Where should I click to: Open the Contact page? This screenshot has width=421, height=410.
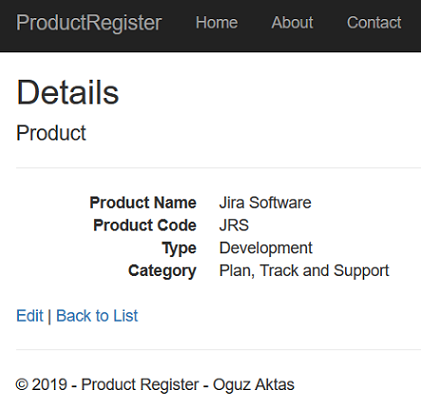coord(374,23)
